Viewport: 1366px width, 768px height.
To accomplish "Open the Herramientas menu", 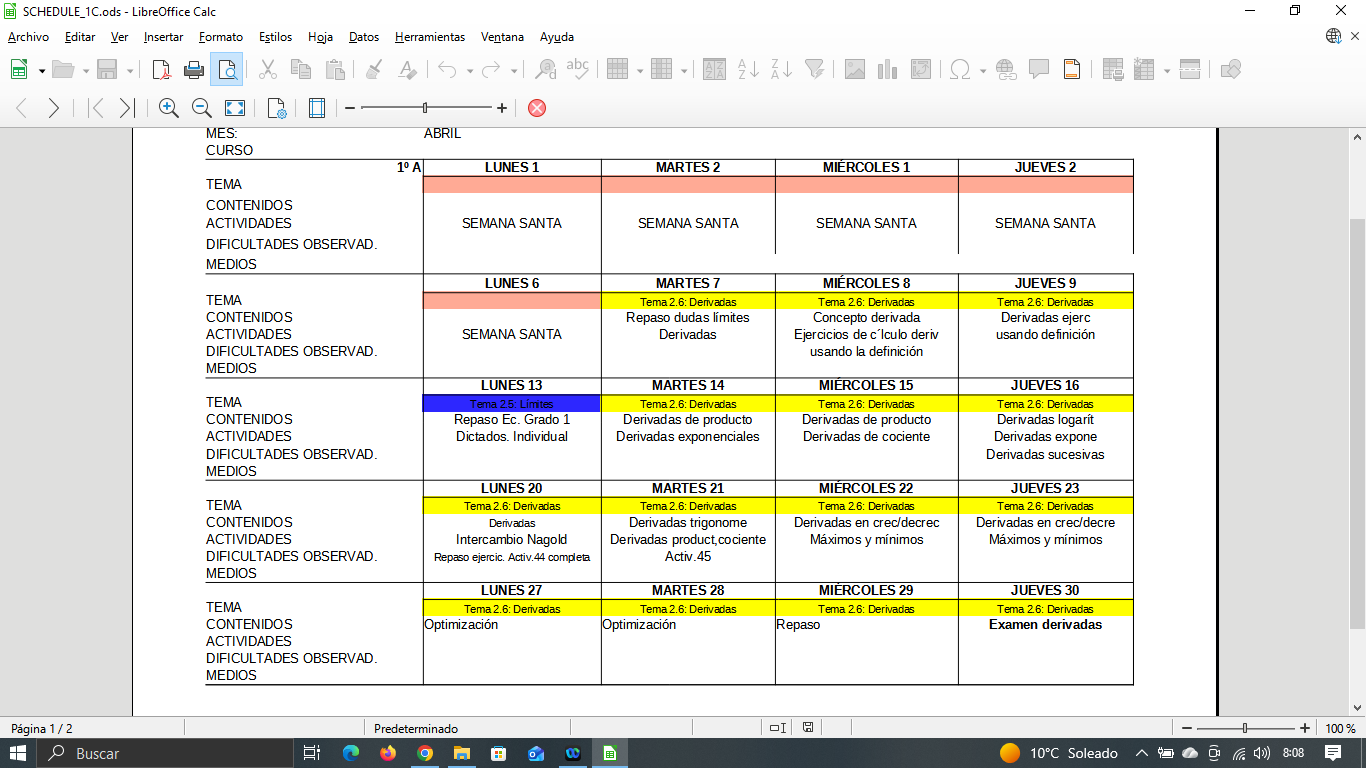I will pos(429,37).
